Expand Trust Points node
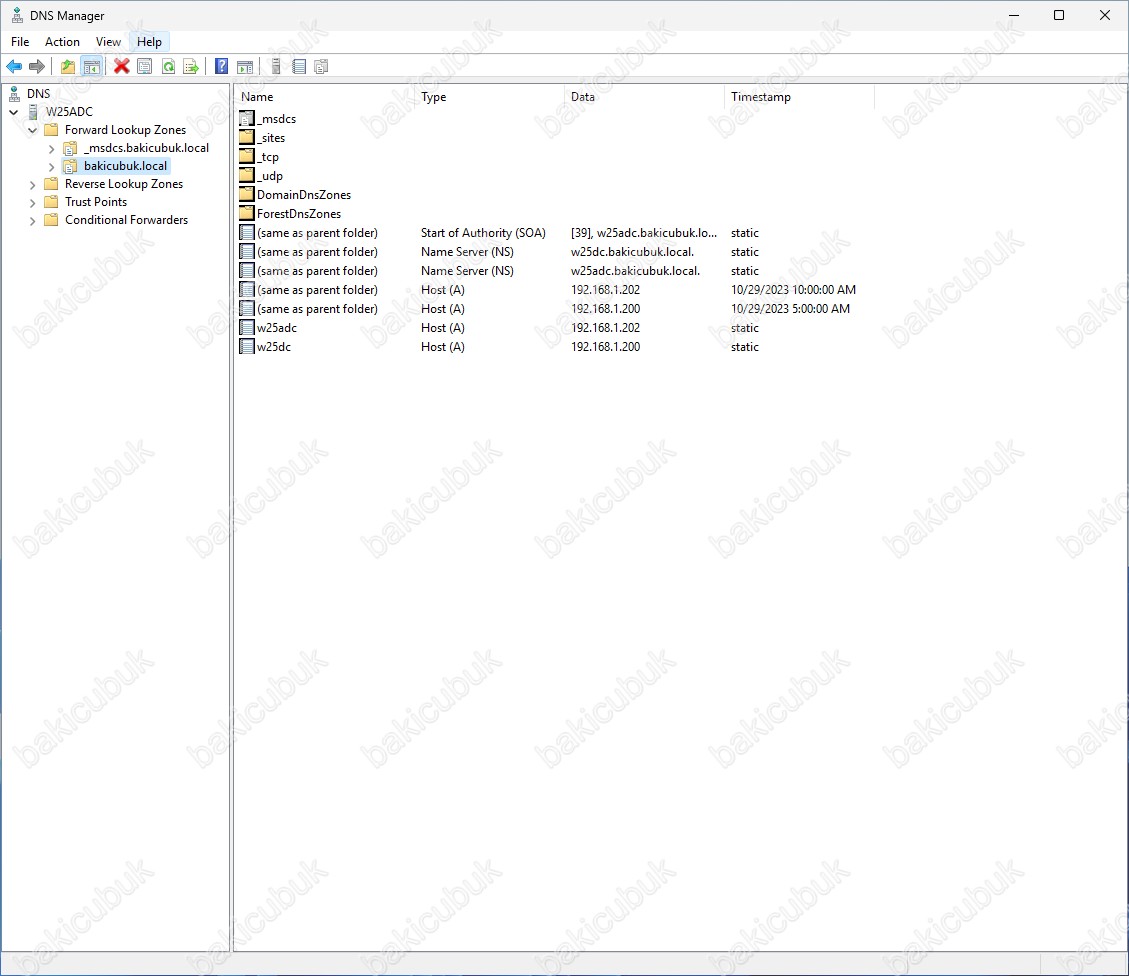Image resolution: width=1129 pixels, height=976 pixels. (x=32, y=203)
